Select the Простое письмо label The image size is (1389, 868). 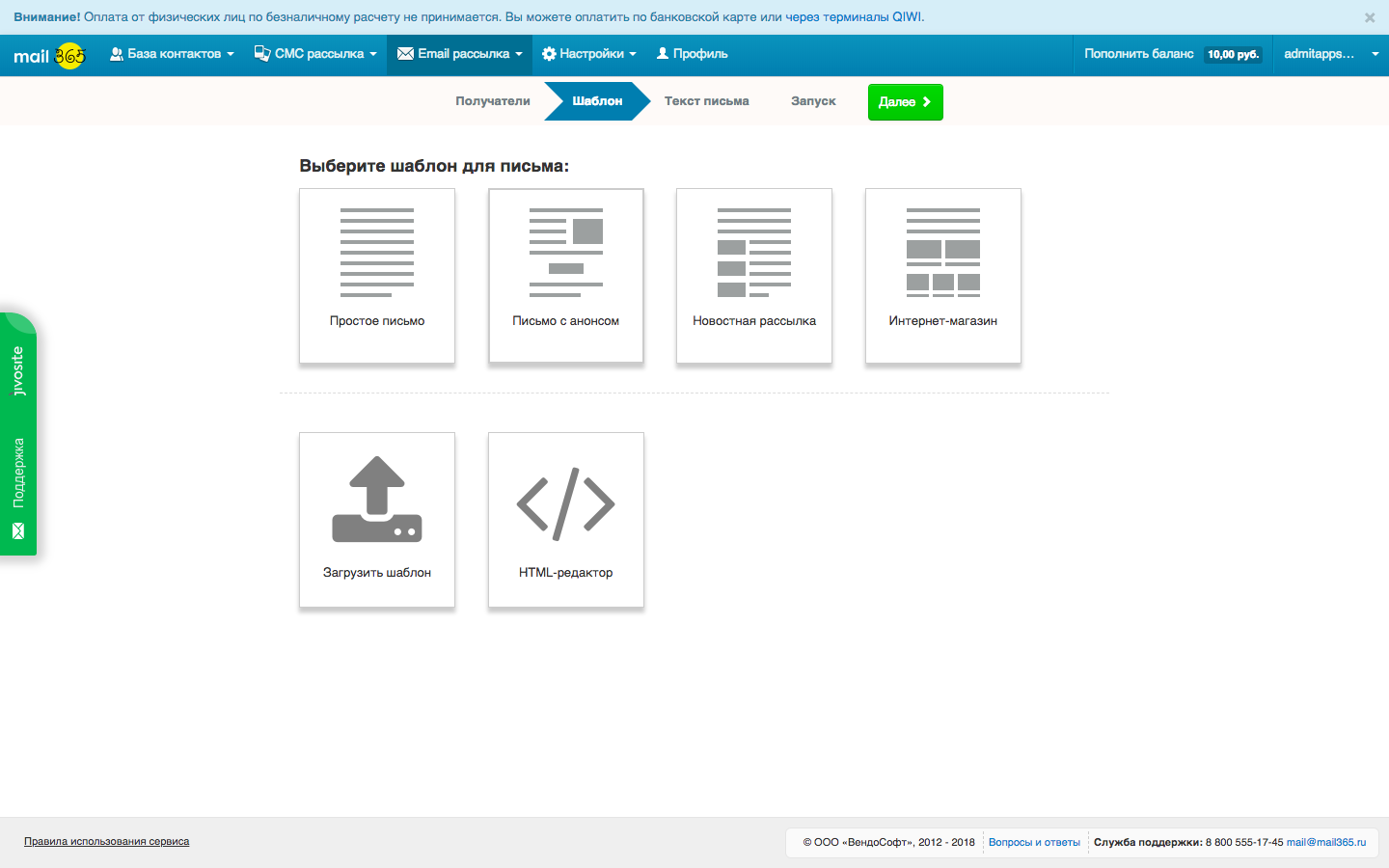377,321
